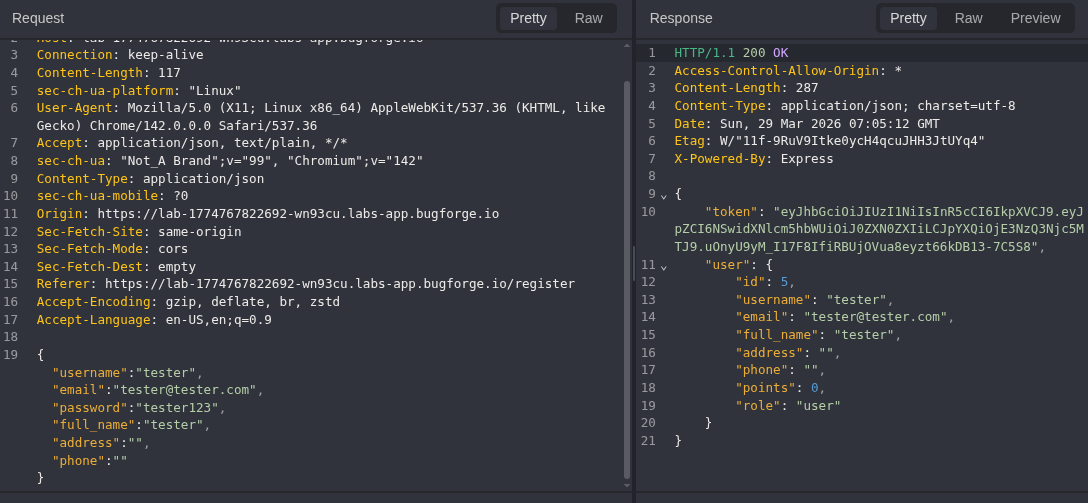1088x503 pixels.
Task: Select the Request Pretty tab
Action: 528,18
